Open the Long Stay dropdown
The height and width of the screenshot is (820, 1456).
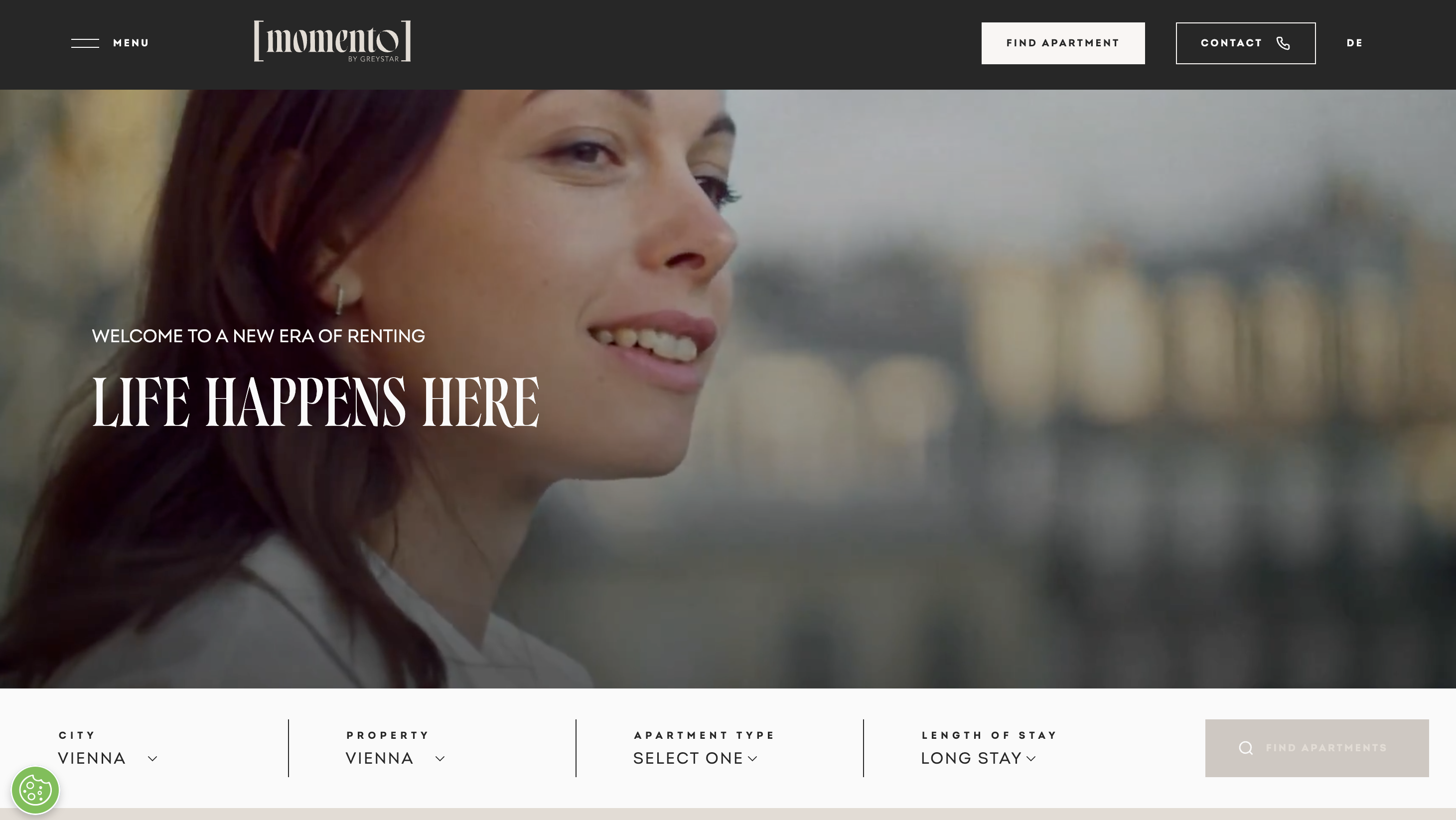(979, 758)
